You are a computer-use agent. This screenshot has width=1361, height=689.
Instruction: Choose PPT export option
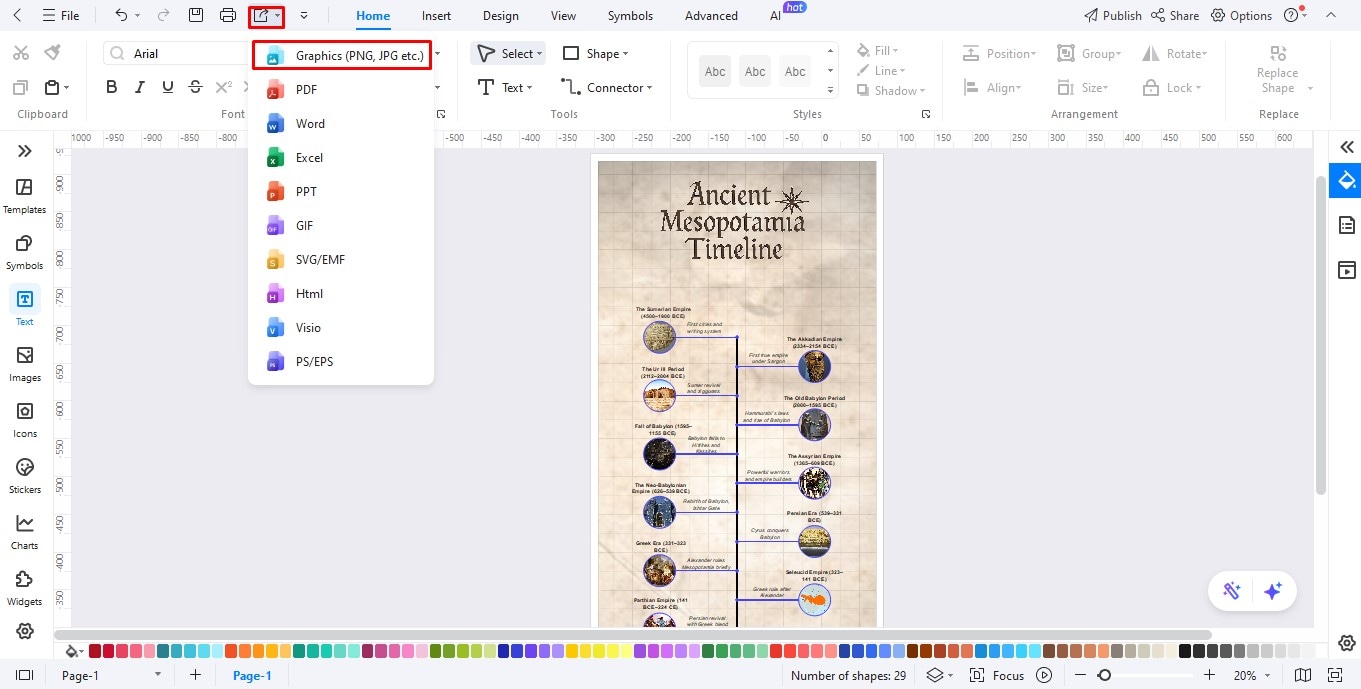click(x=341, y=191)
